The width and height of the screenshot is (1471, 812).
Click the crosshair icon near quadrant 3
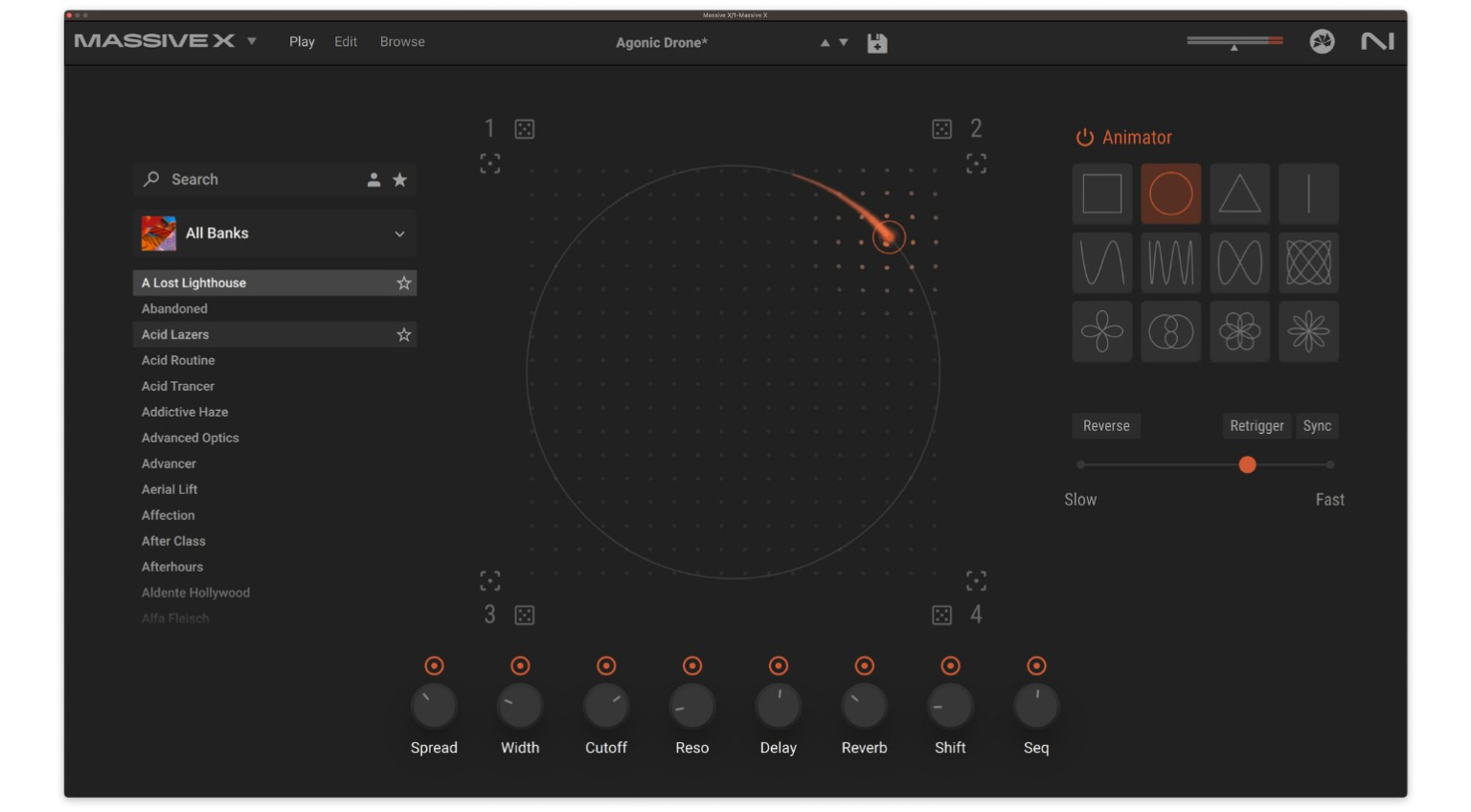[x=490, y=580]
